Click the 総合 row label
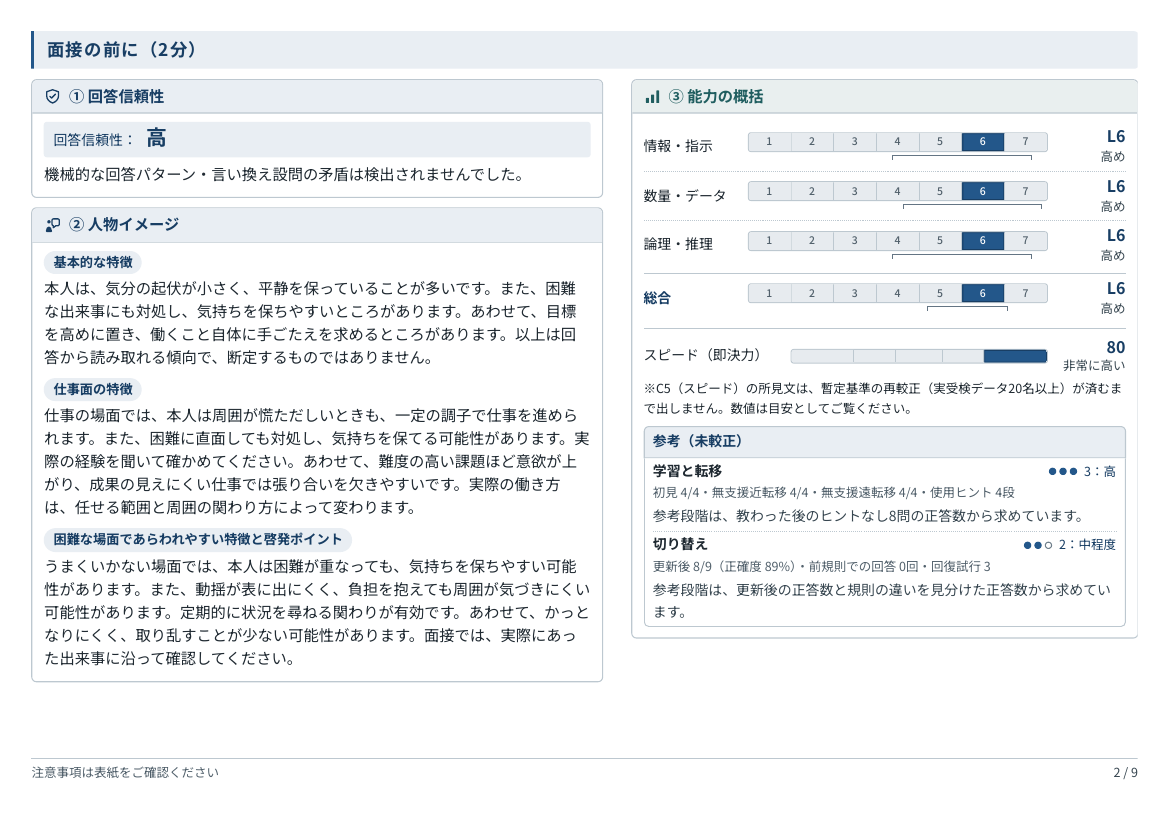 coord(657,298)
